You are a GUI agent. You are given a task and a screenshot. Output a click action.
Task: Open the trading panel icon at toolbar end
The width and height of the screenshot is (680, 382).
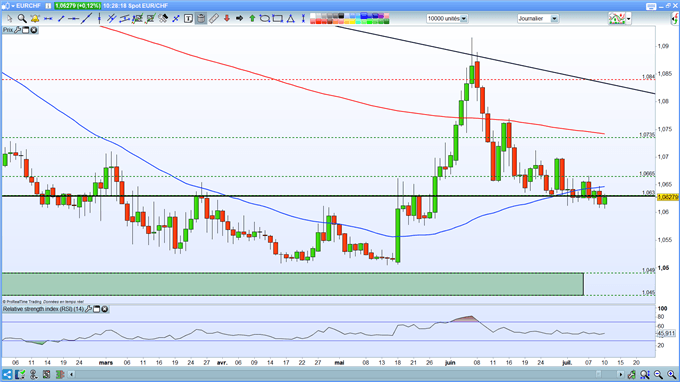[675, 19]
